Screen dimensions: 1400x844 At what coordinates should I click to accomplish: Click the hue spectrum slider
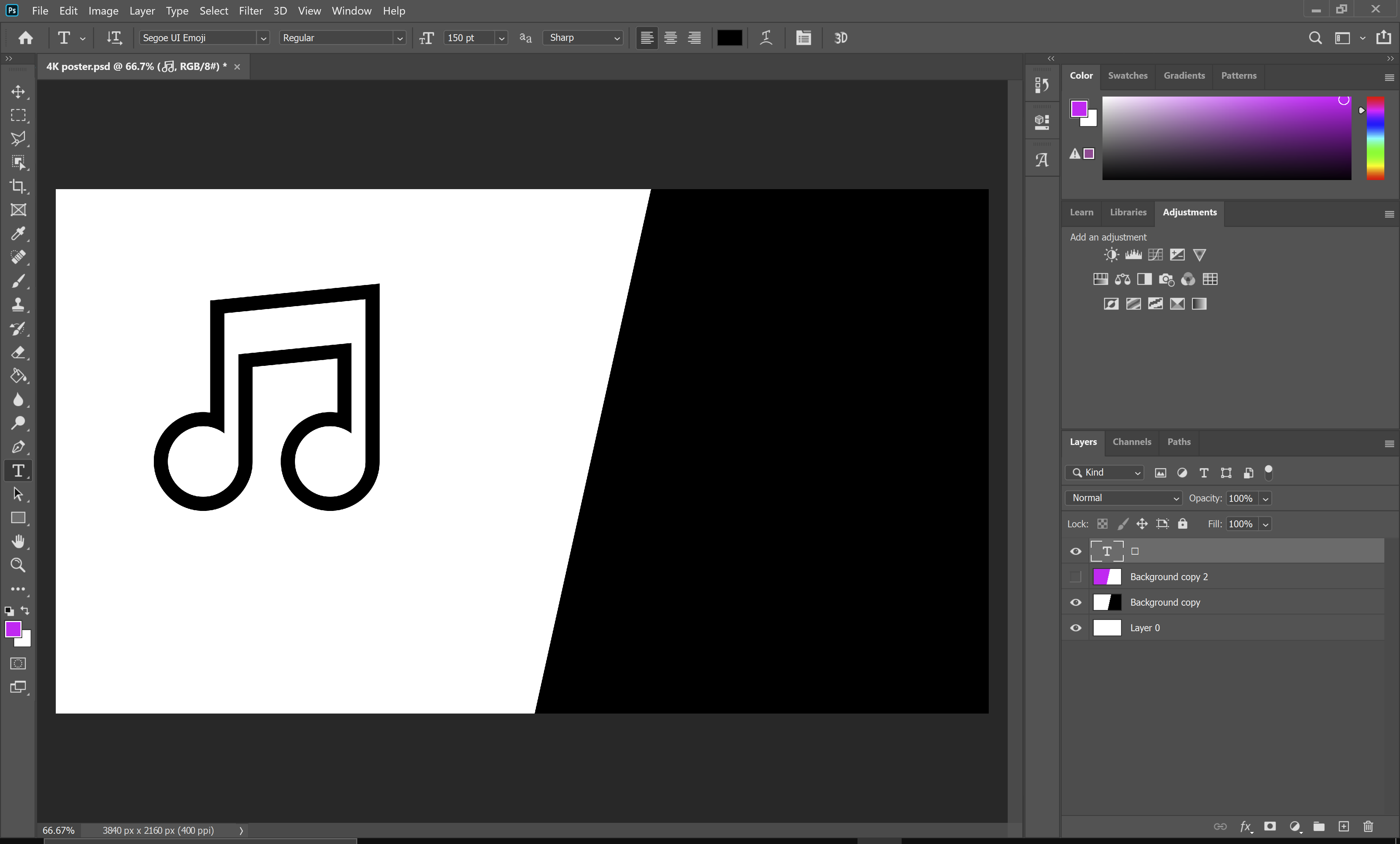(1375, 138)
